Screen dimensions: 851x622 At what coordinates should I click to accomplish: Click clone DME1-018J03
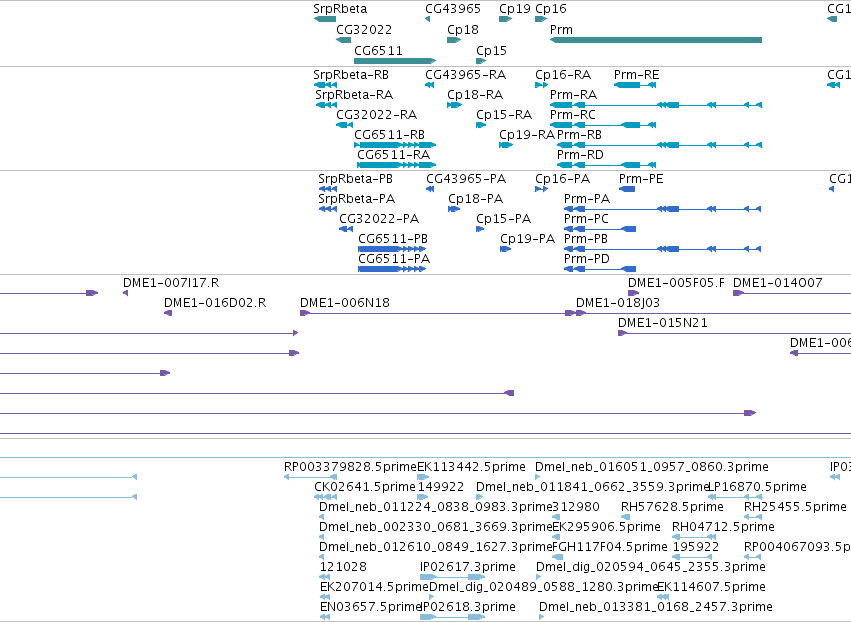(x=618, y=303)
